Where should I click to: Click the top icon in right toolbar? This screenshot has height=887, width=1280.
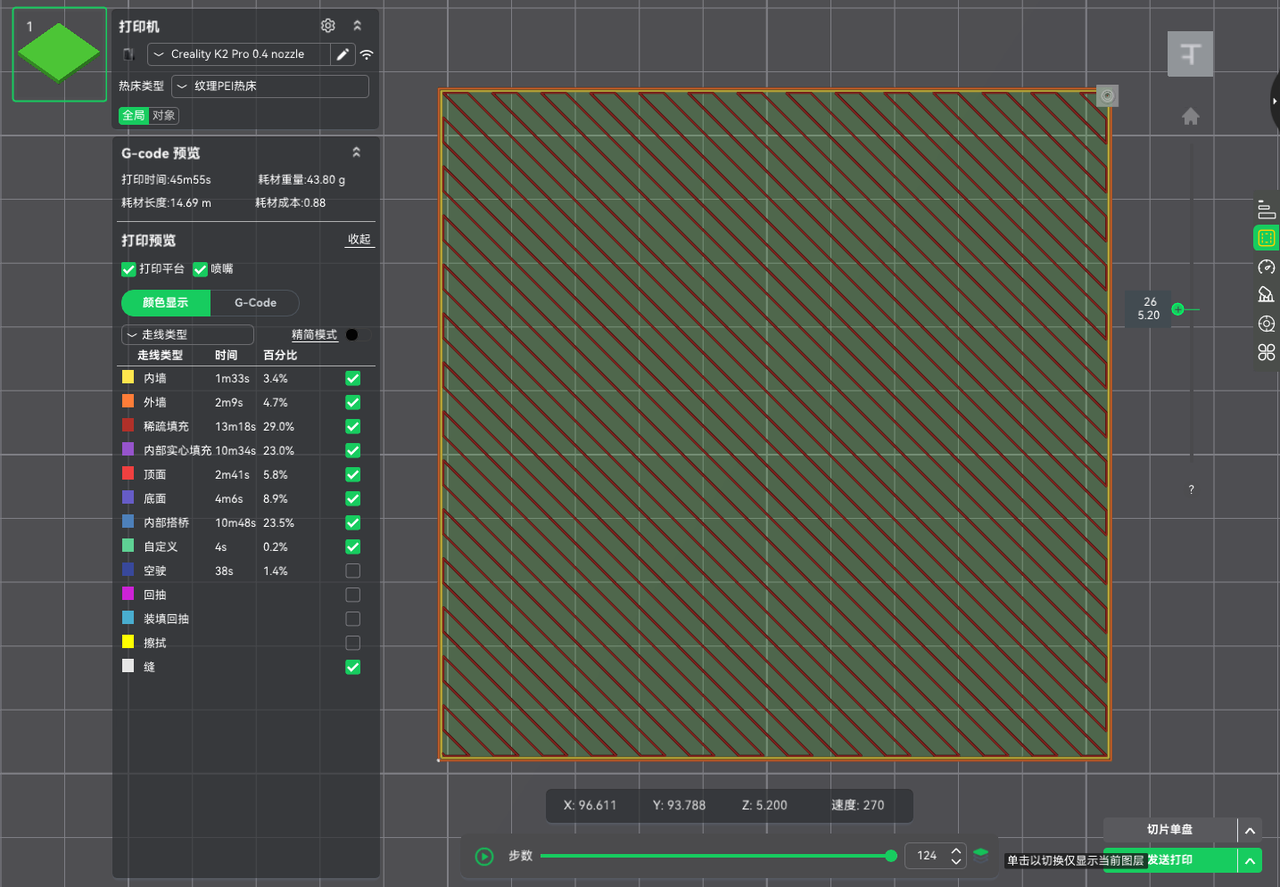click(1266, 209)
